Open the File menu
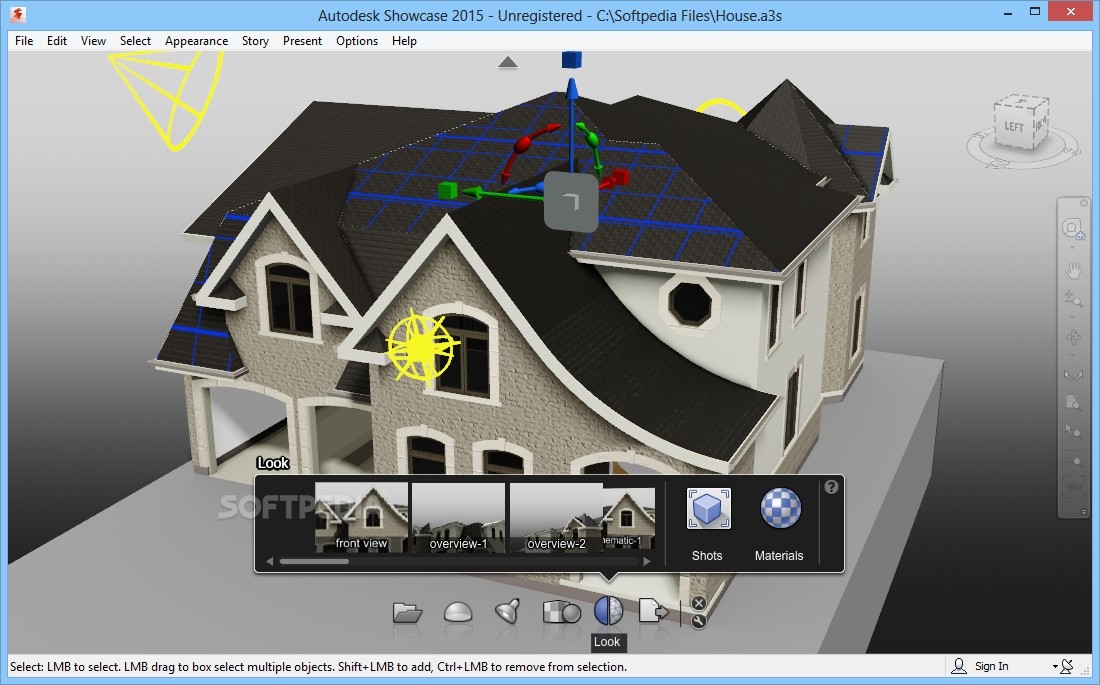 pyautogui.click(x=24, y=41)
